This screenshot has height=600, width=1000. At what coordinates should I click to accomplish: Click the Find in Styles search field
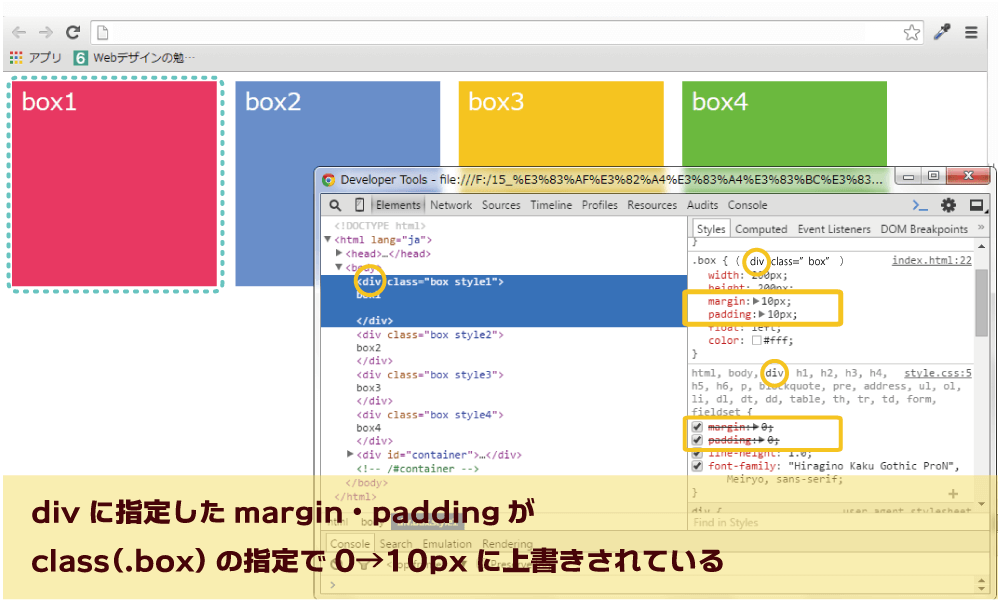tap(760, 522)
